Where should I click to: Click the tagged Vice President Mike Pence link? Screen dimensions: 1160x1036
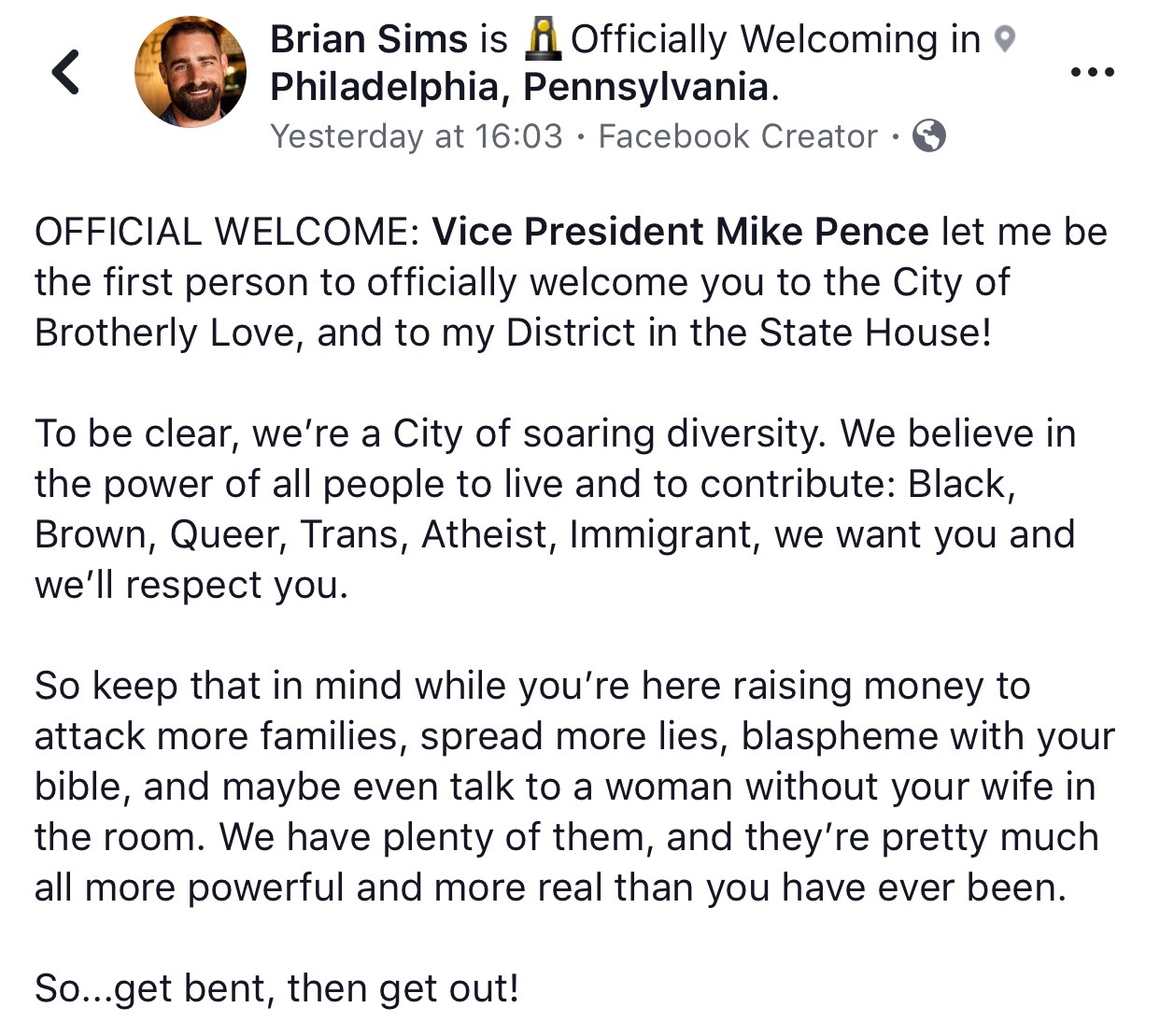(x=680, y=232)
